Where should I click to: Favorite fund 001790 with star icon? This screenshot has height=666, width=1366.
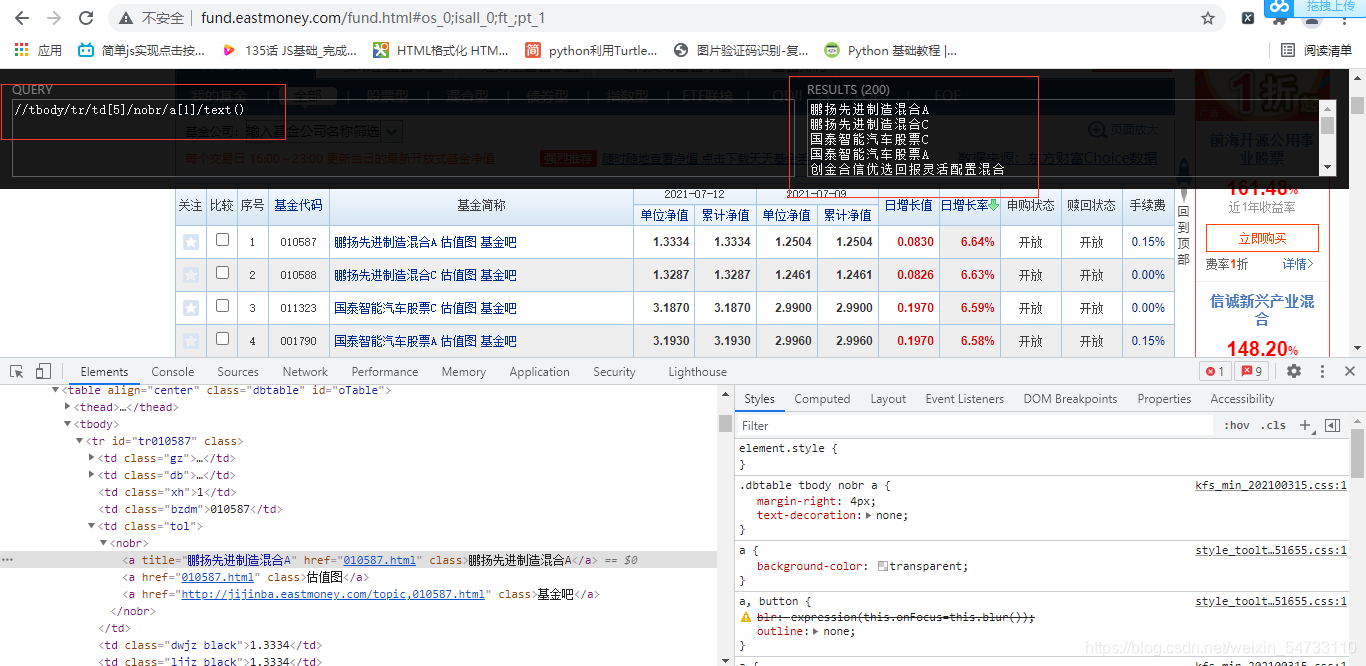[191, 341]
